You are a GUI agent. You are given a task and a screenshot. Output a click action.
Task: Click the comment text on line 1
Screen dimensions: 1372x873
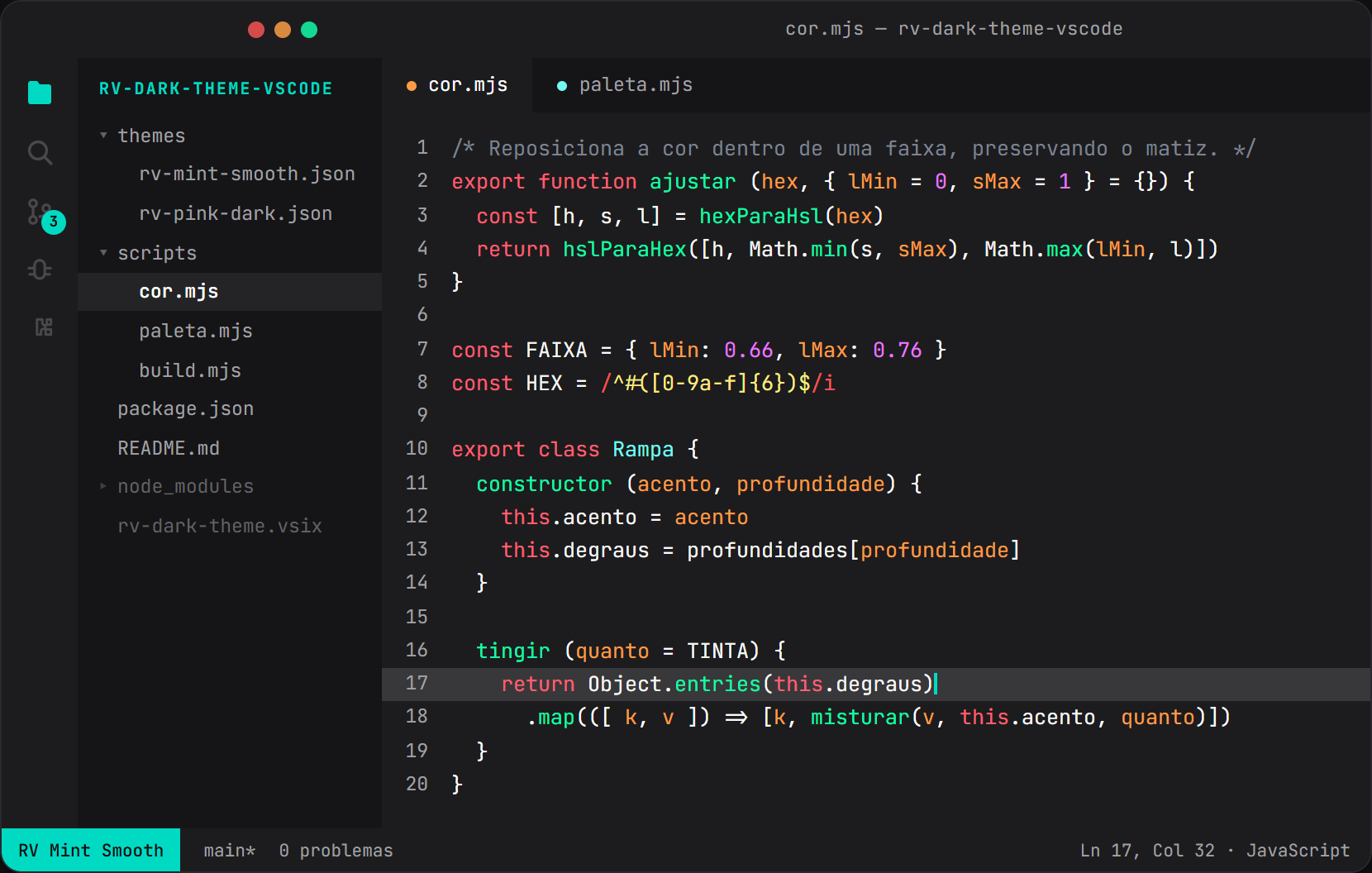point(854,149)
